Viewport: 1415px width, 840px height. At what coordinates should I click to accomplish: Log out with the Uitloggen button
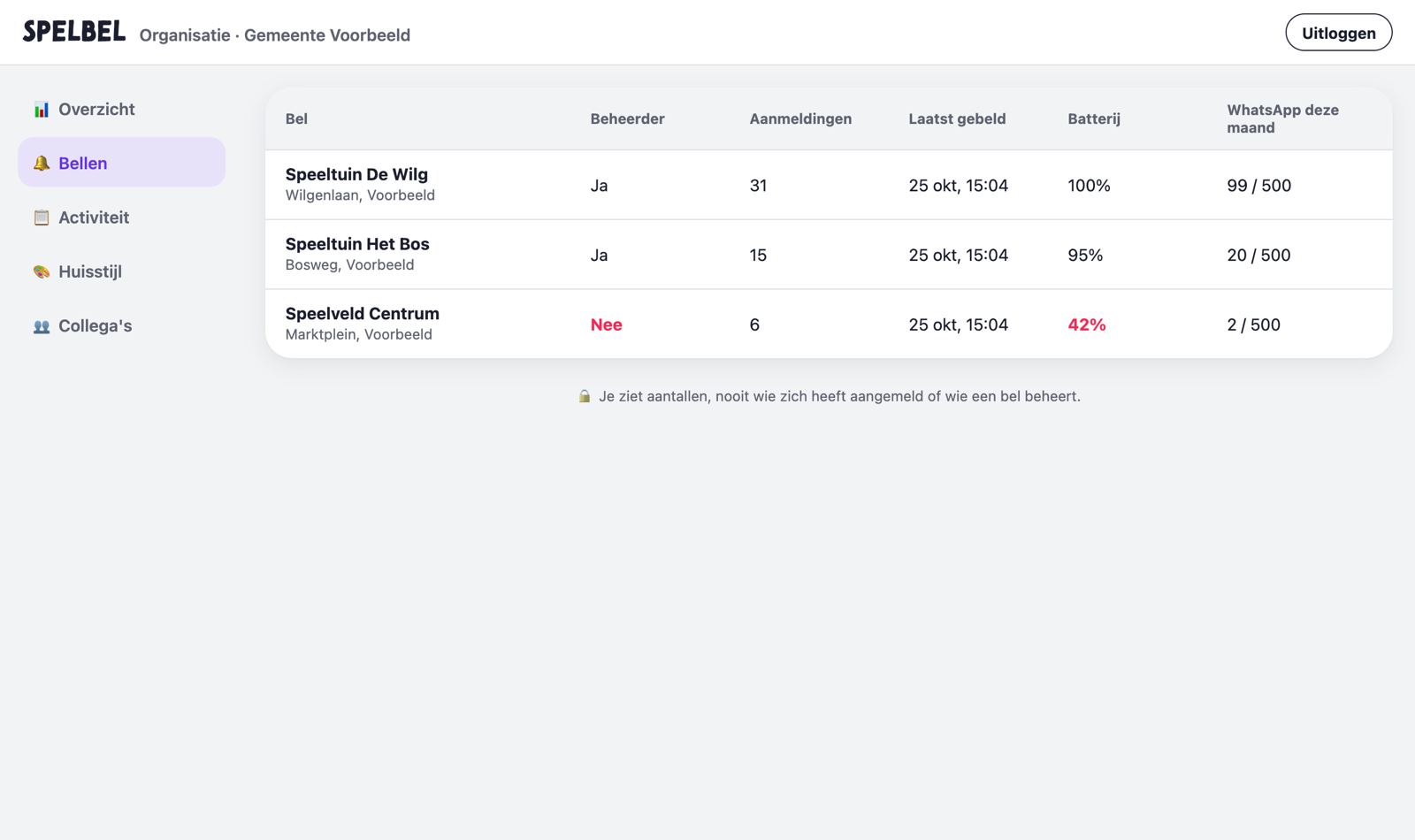pos(1338,33)
